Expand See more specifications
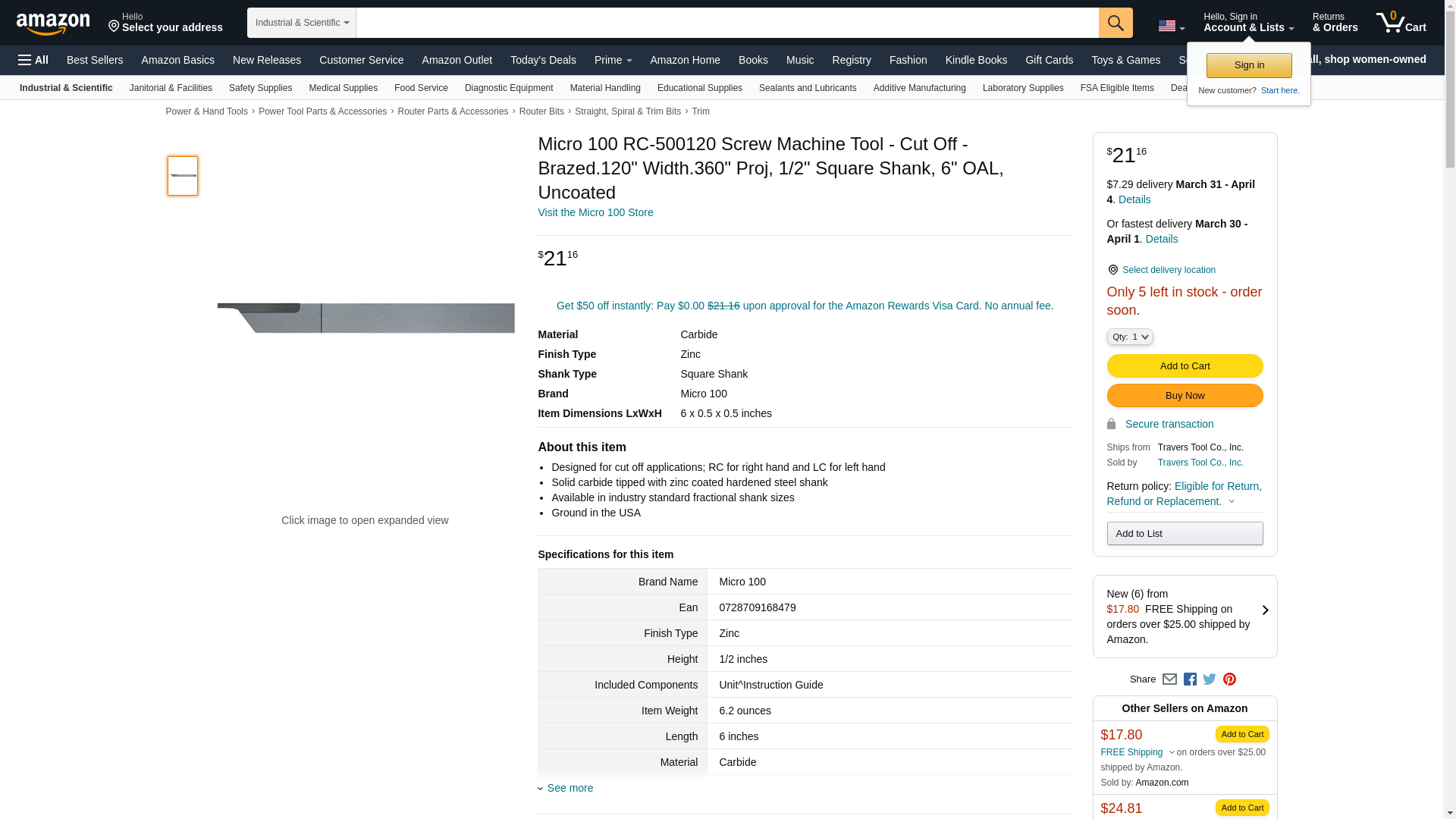This screenshot has width=1456, height=819. point(569,788)
